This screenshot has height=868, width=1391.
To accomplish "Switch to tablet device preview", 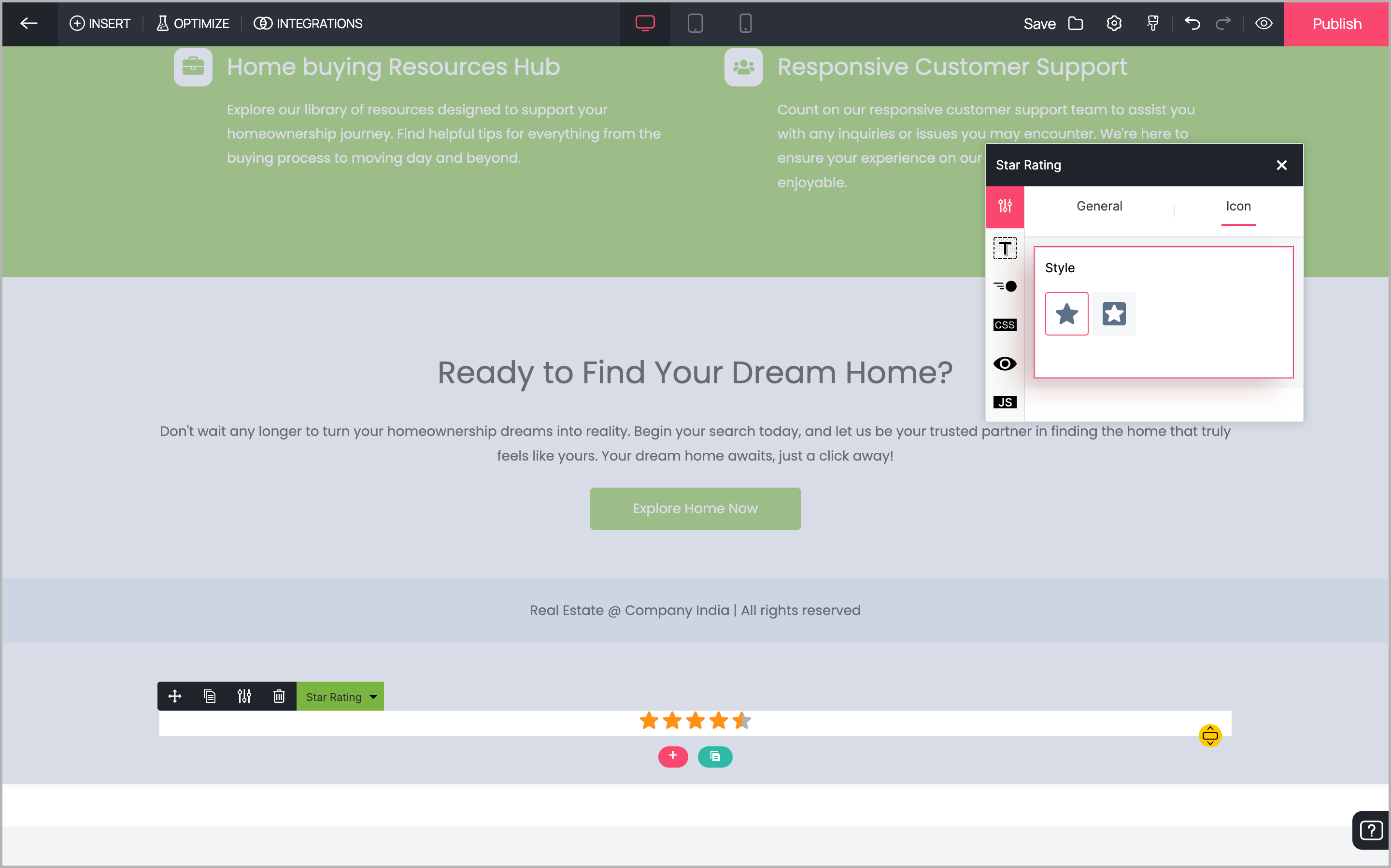I will click(695, 24).
